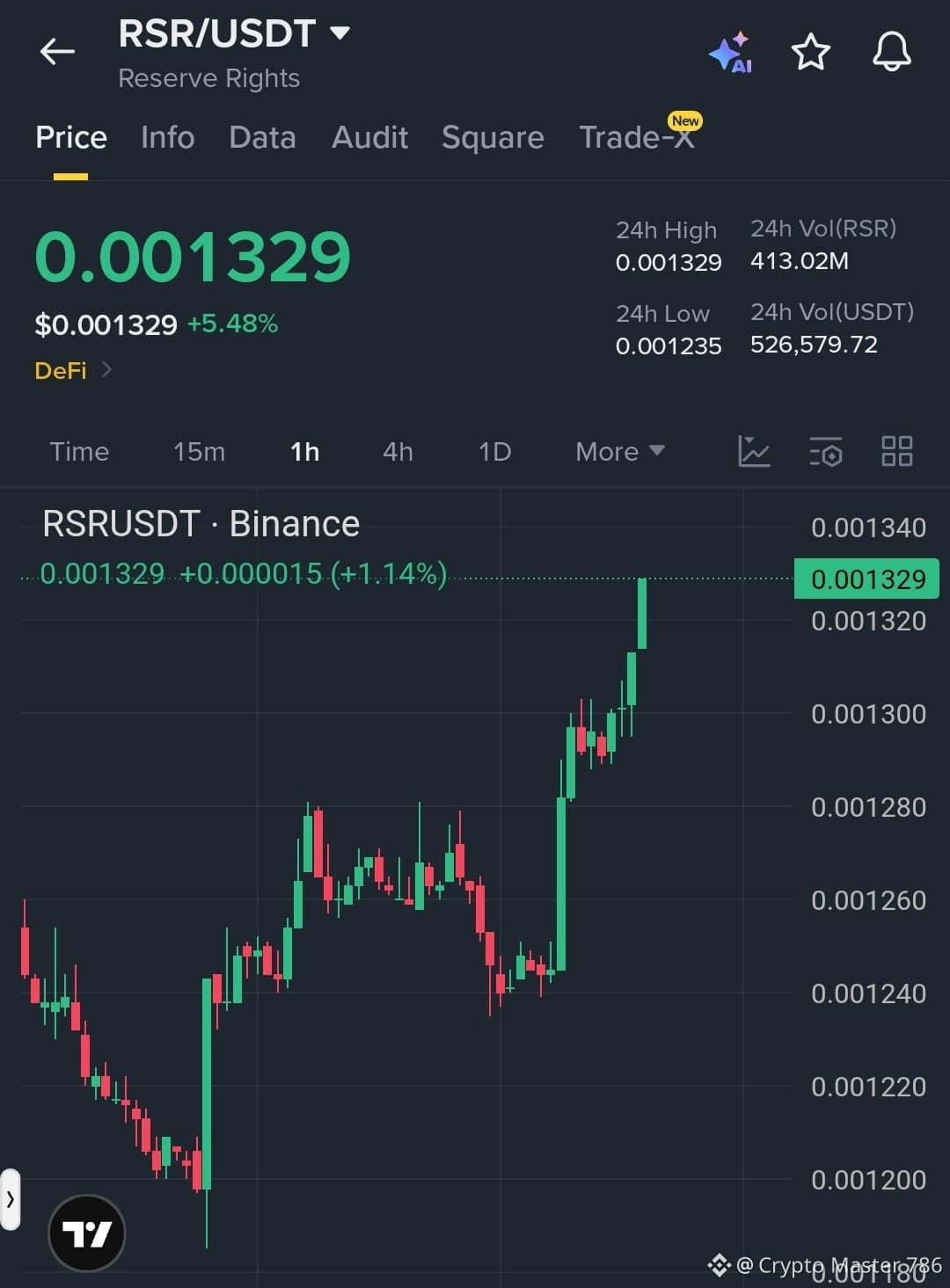Open chart indicators line-graph icon

coord(754,451)
